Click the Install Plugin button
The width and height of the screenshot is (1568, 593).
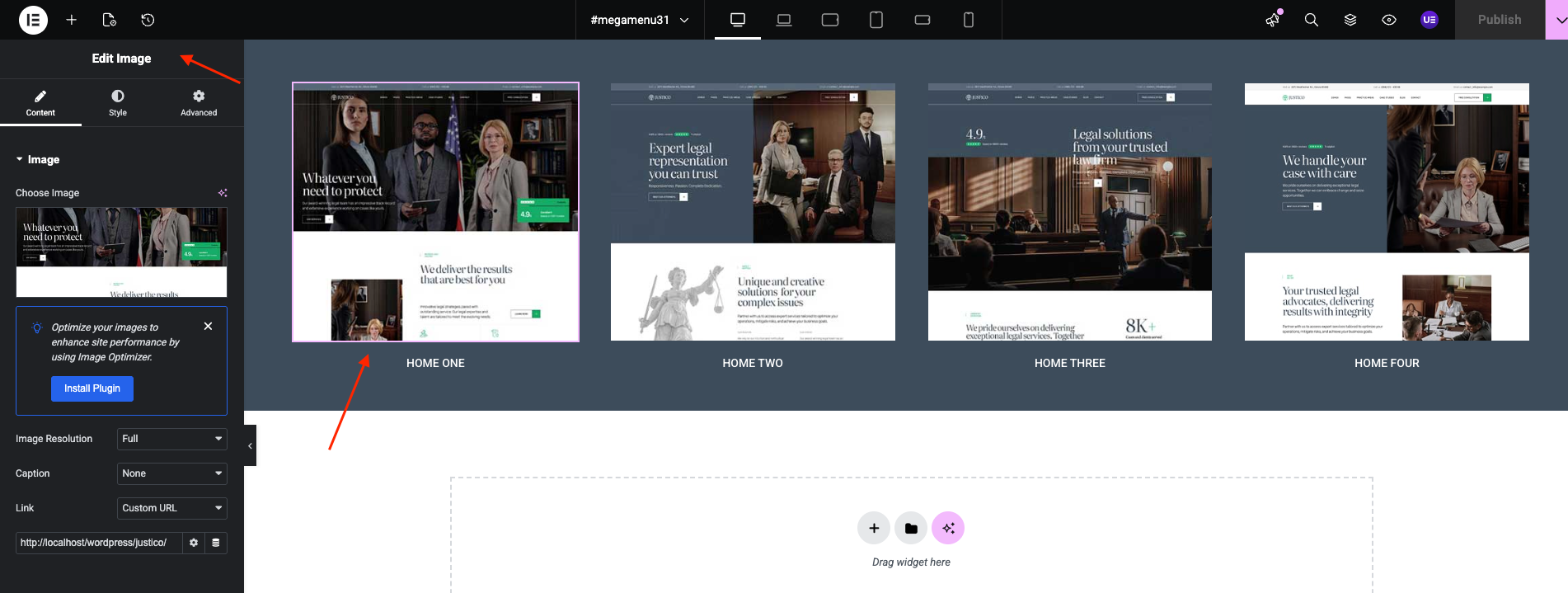[x=92, y=388]
